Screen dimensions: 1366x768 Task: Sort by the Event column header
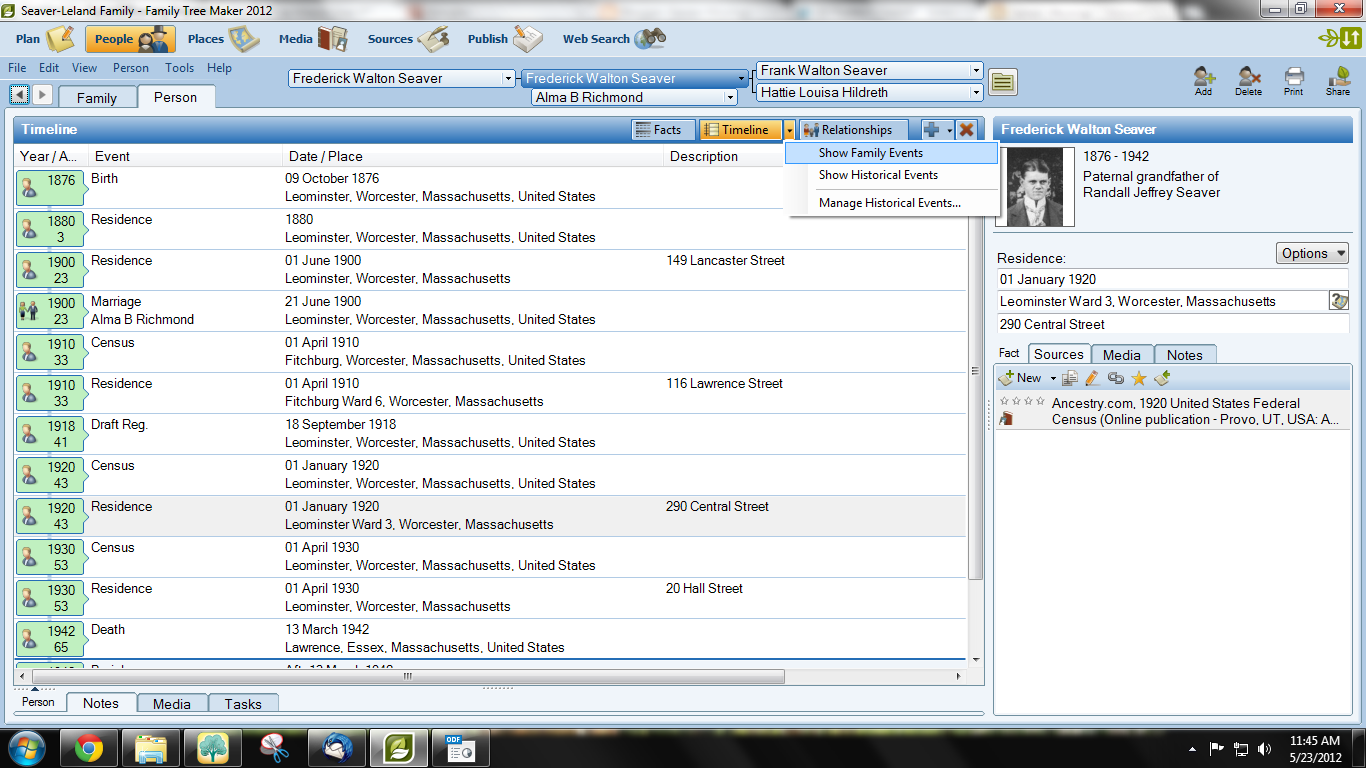pyautogui.click(x=186, y=156)
